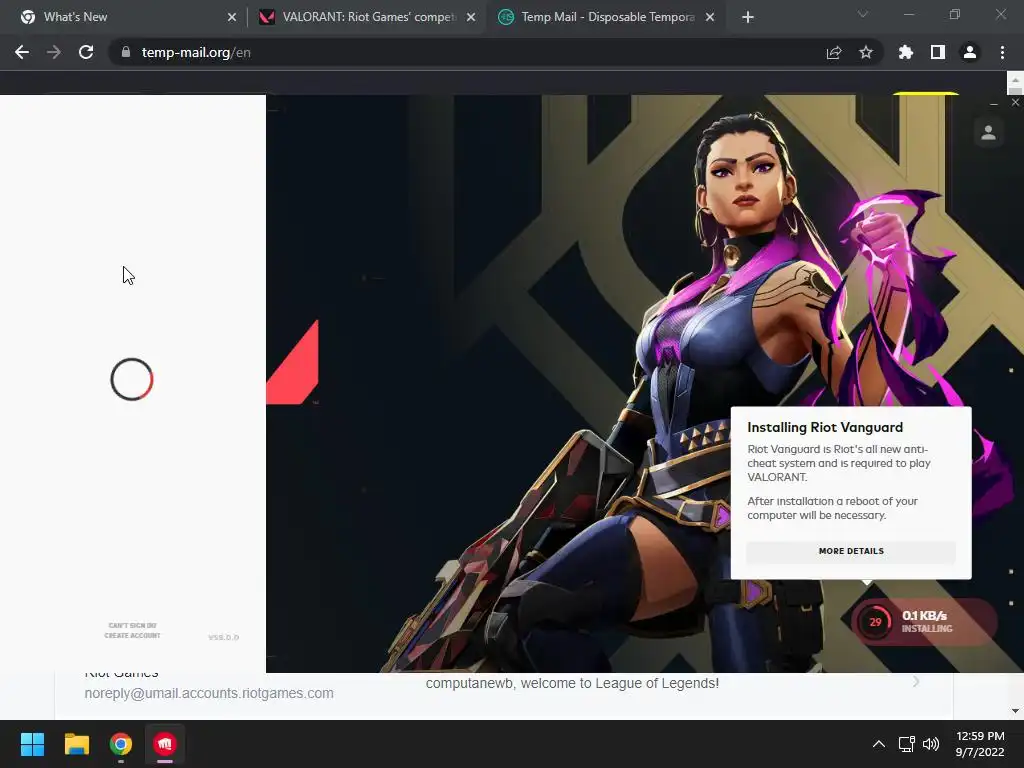Screen dimensions: 1024x768
Task: Open the 'welcome to League of Legends' message
Action: pyautogui.click(x=572, y=683)
